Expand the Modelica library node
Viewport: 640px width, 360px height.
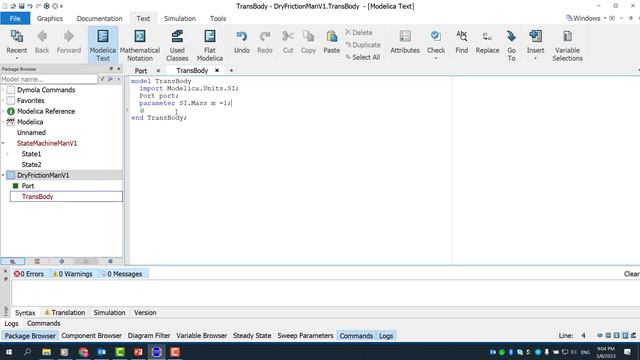(3, 122)
